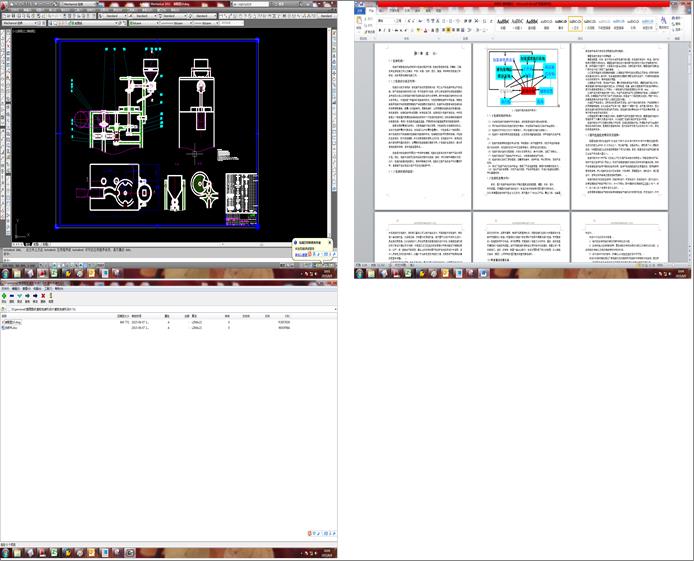Open the AutoCAD red application menu button
This screenshot has width=694, height=561.
pyautogui.click(x=4, y=6)
